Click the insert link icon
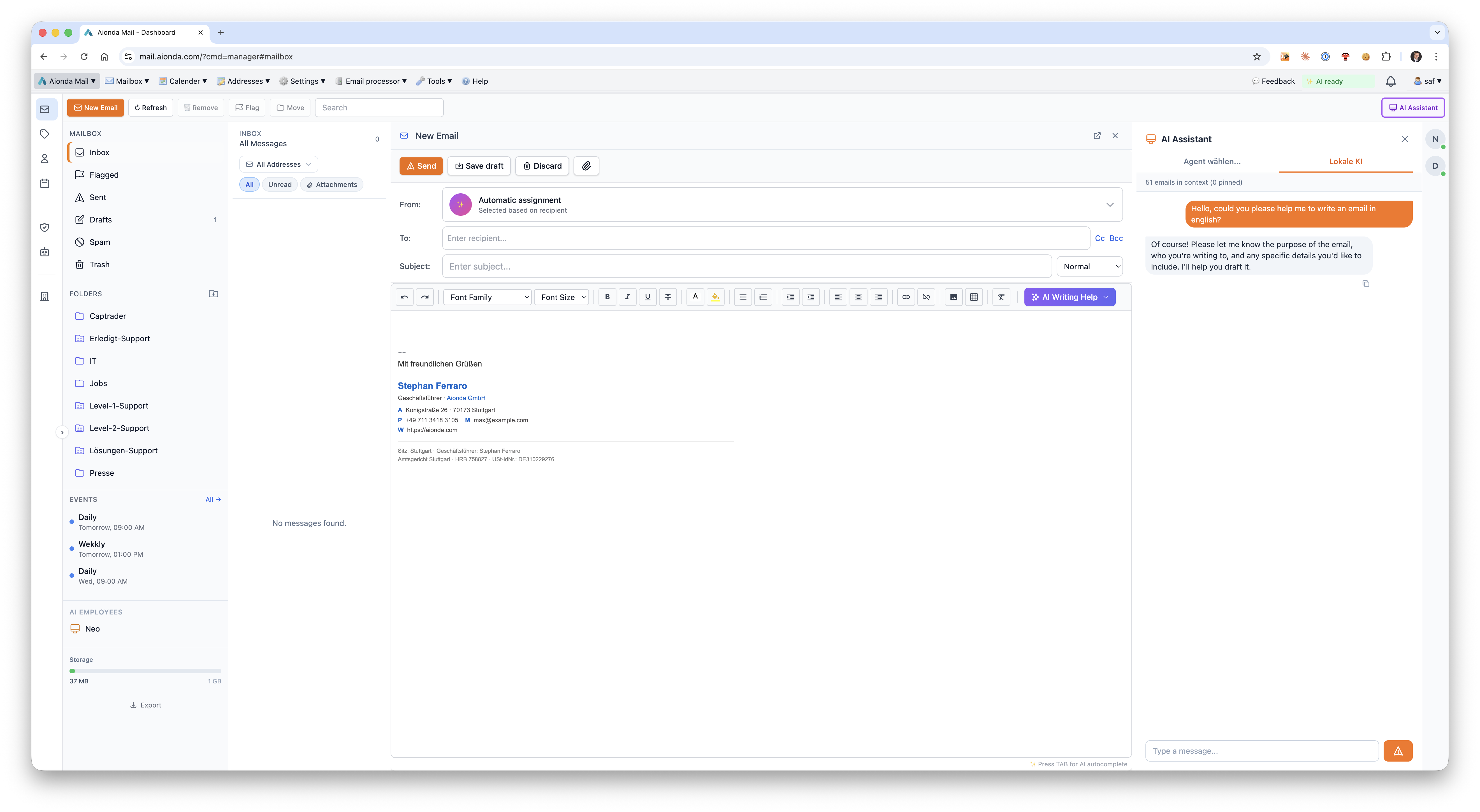The width and height of the screenshot is (1480, 812). point(906,297)
